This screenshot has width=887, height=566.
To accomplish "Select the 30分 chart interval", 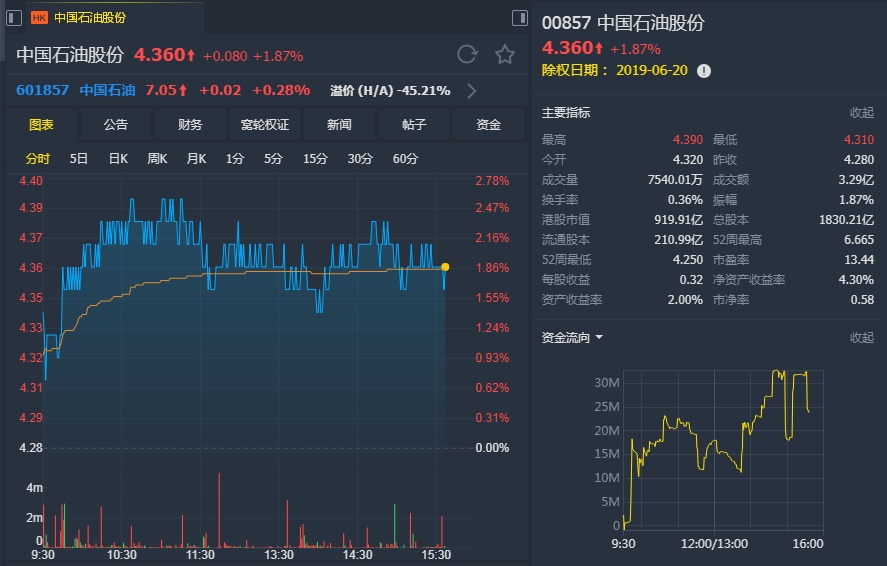I will coord(360,159).
